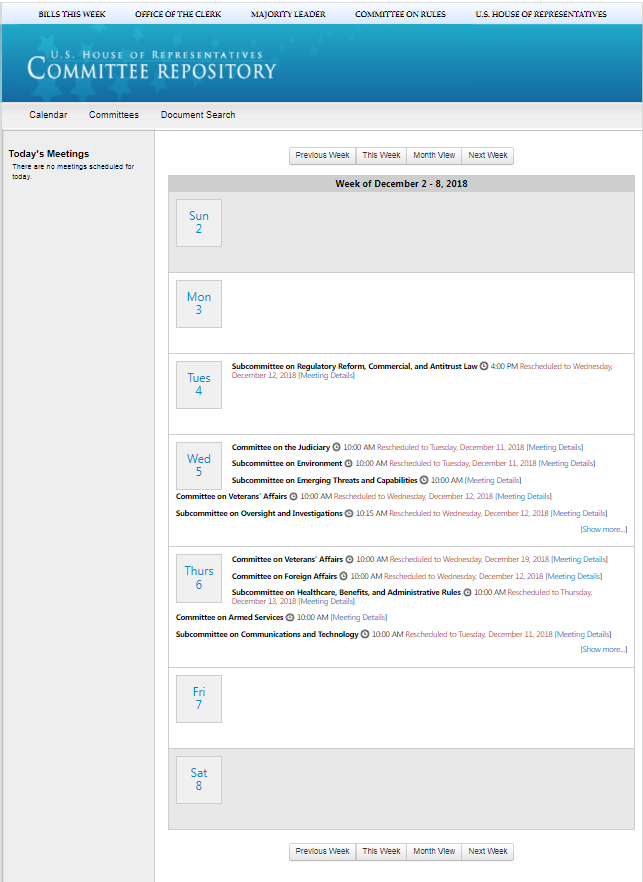Expand Thursday's Show more link
The height and width of the screenshot is (882, 643).
click(604, 649)
